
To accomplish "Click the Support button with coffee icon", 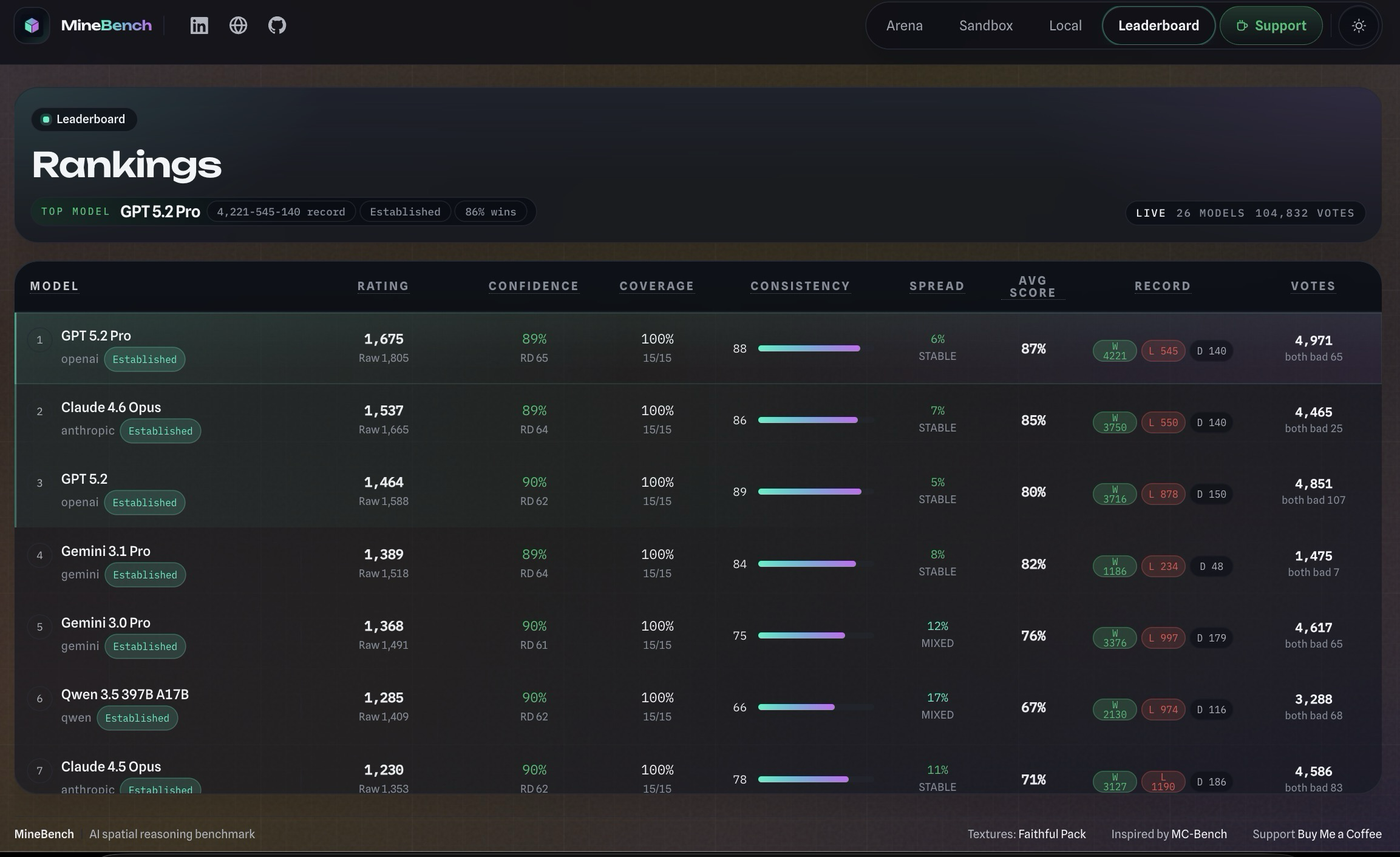I will (1271, 25).
